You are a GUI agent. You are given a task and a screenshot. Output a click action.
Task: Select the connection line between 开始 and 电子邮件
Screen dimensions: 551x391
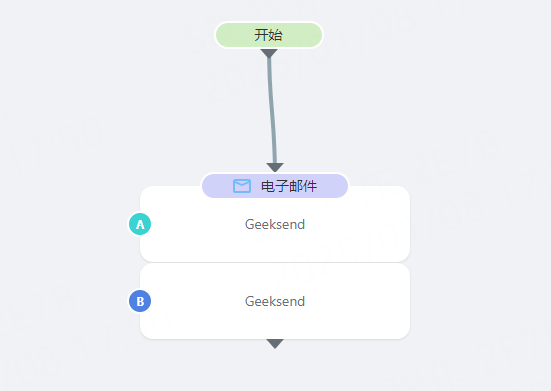pyautogui.click(x=272, y=110)
